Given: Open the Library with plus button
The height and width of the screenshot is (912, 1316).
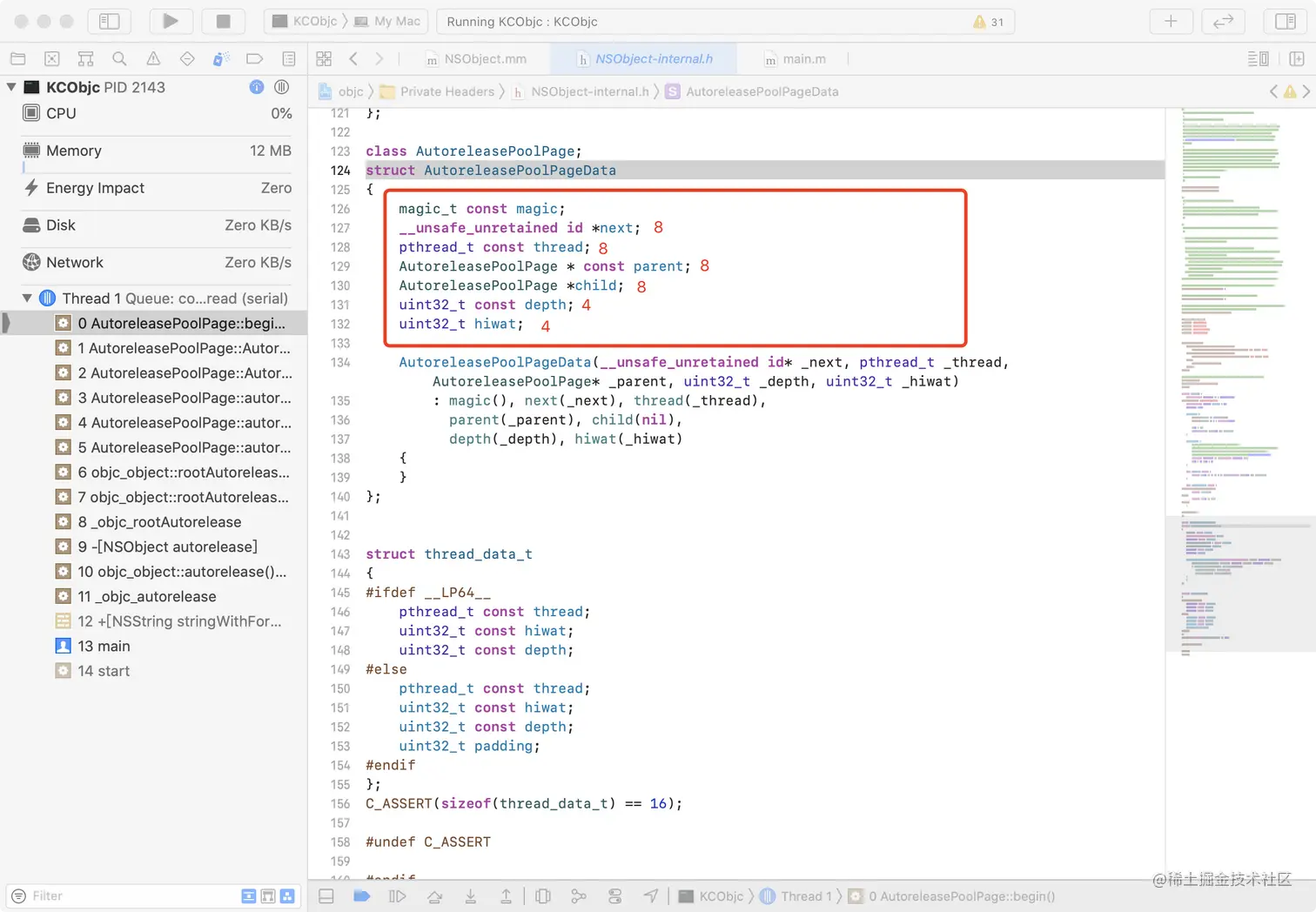Looking at the screenshot, I should (1171, 21).
